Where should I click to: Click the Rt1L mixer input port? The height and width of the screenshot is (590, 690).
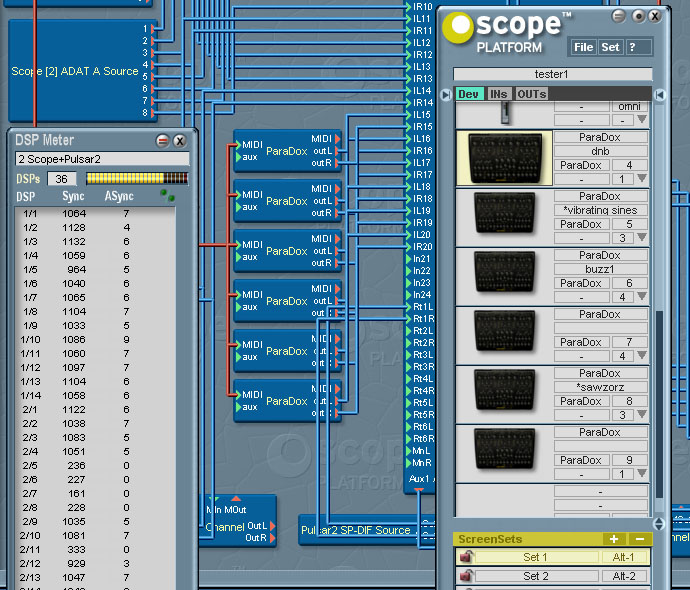coord(408,307)
